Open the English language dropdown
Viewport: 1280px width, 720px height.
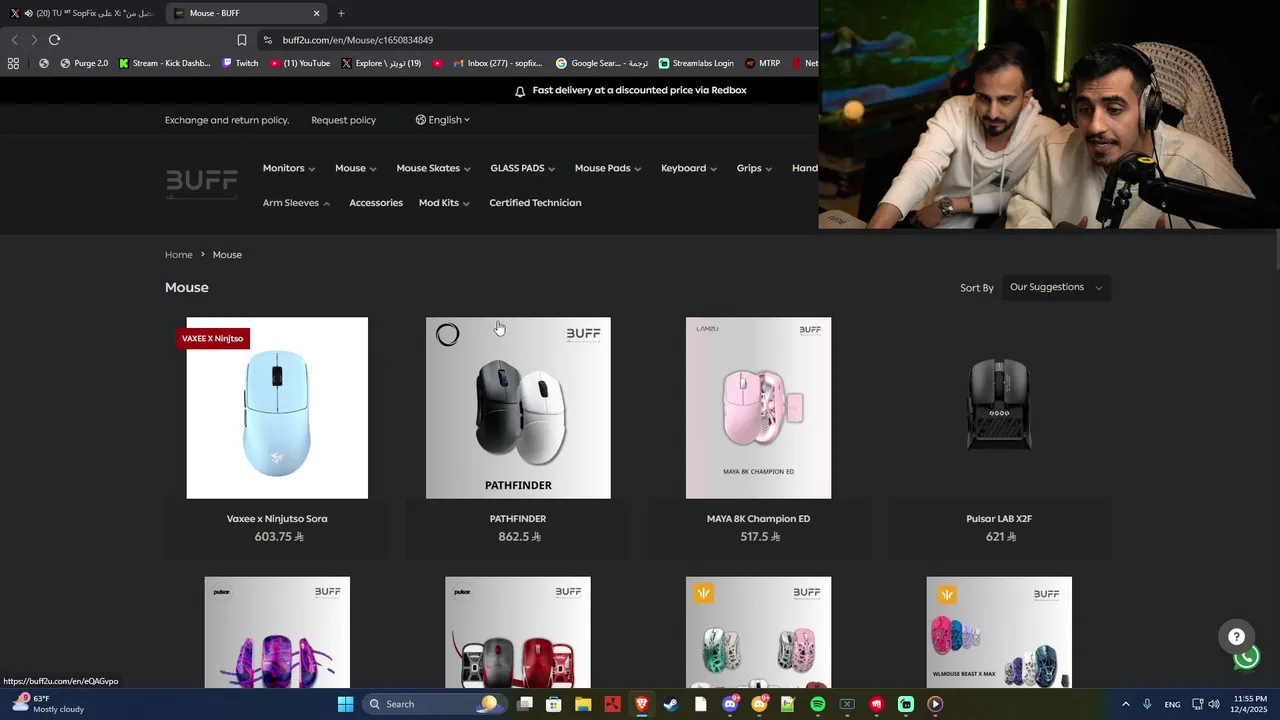tap(443, 120)
